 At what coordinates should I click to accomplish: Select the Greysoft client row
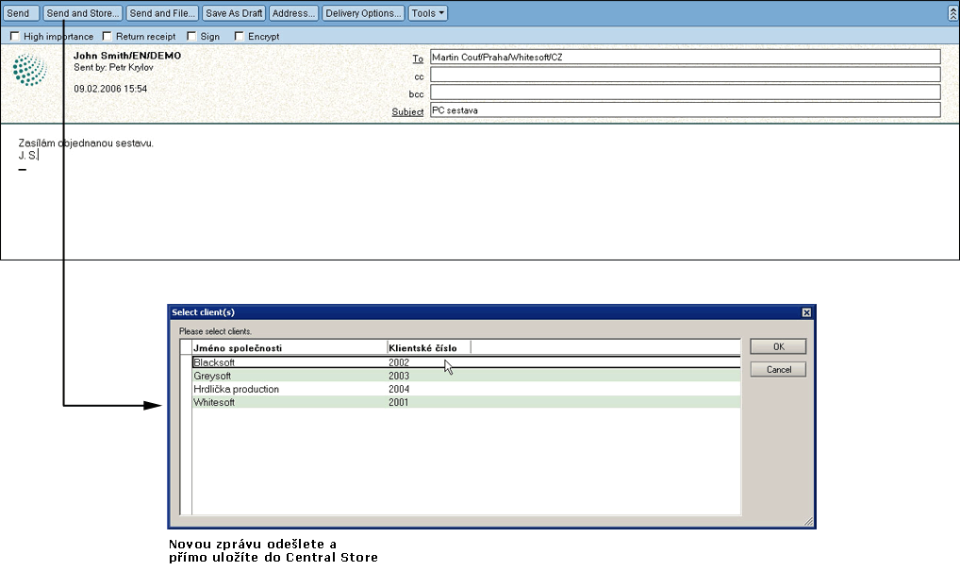288,376
